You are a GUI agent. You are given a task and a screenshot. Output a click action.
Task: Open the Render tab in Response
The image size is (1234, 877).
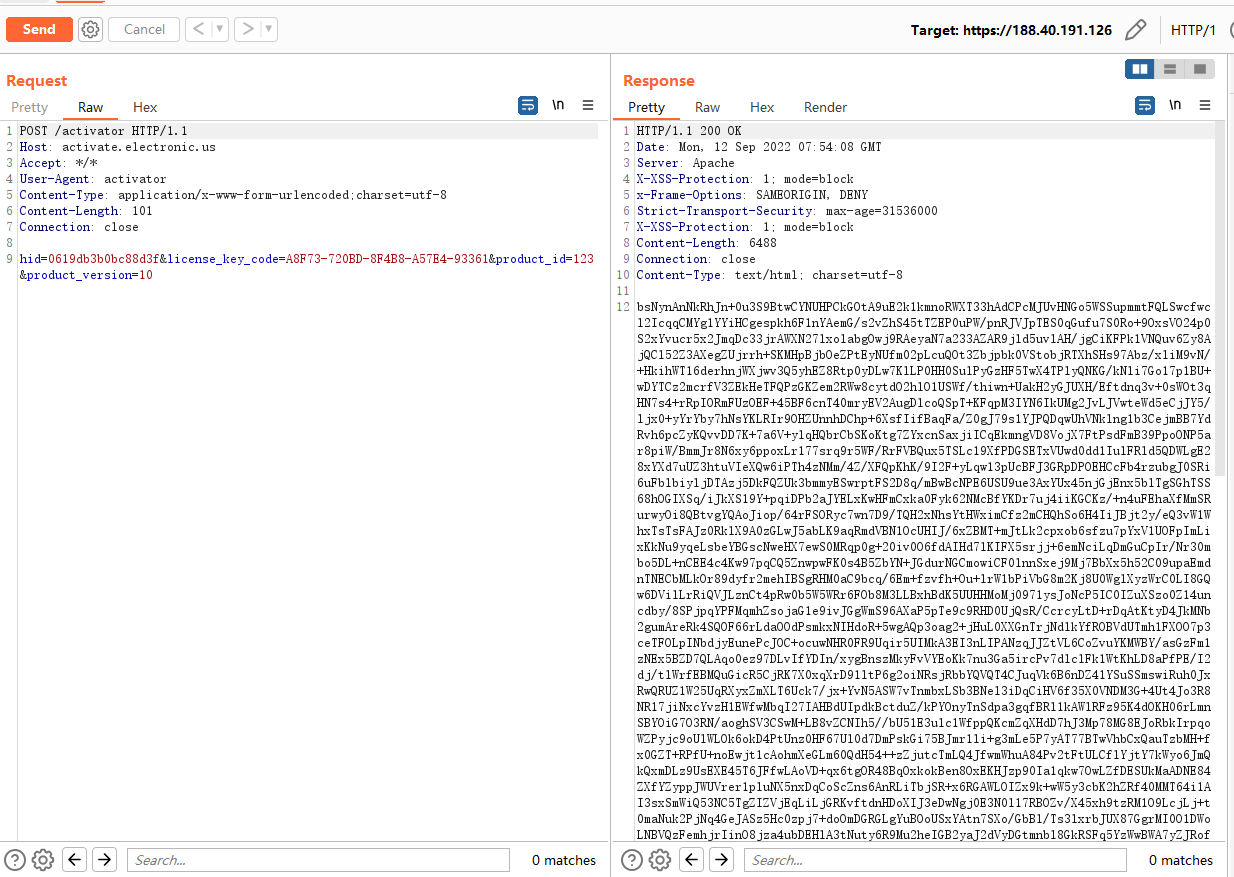825,107
